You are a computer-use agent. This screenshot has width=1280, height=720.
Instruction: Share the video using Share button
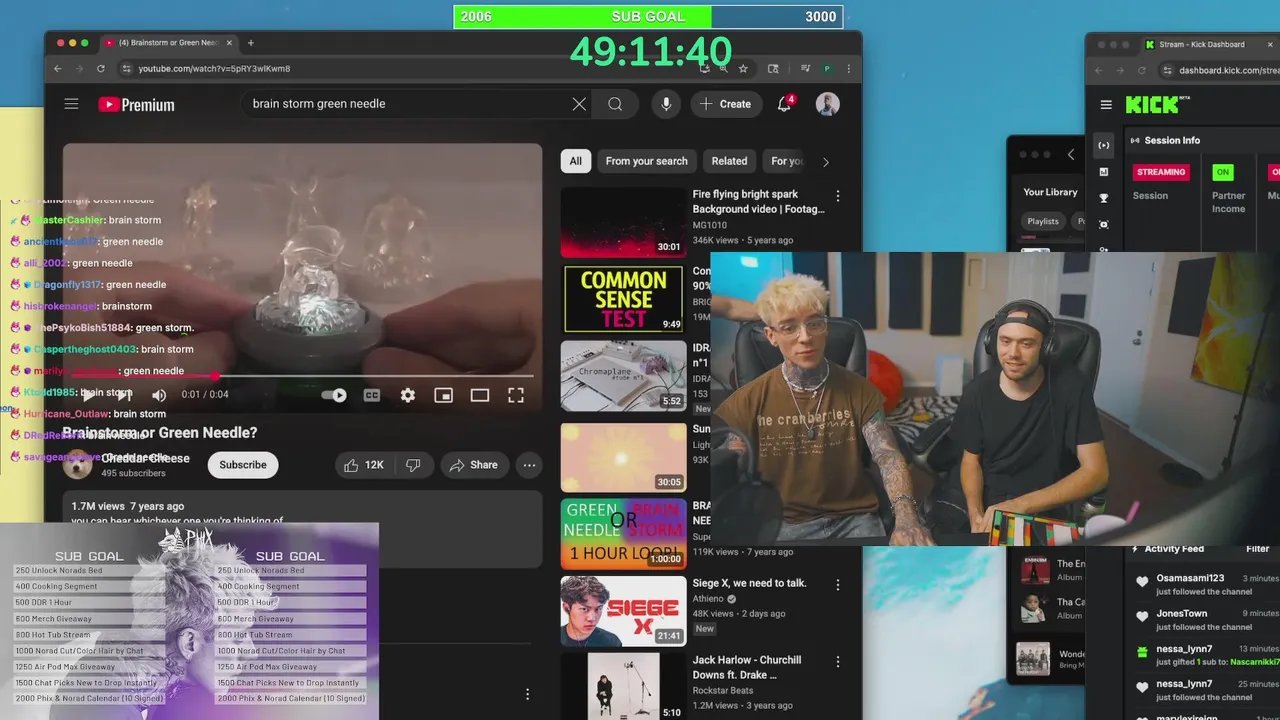[474, 465]
